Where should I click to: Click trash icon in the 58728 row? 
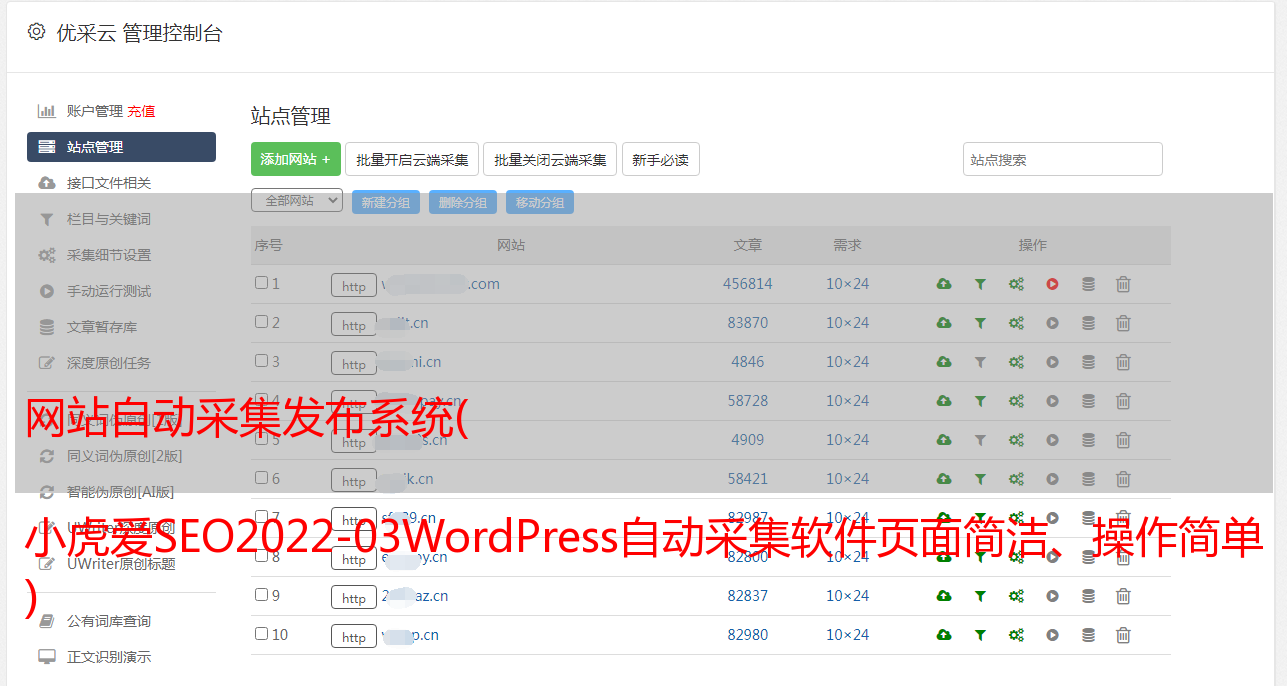[x=1123, y=401]
